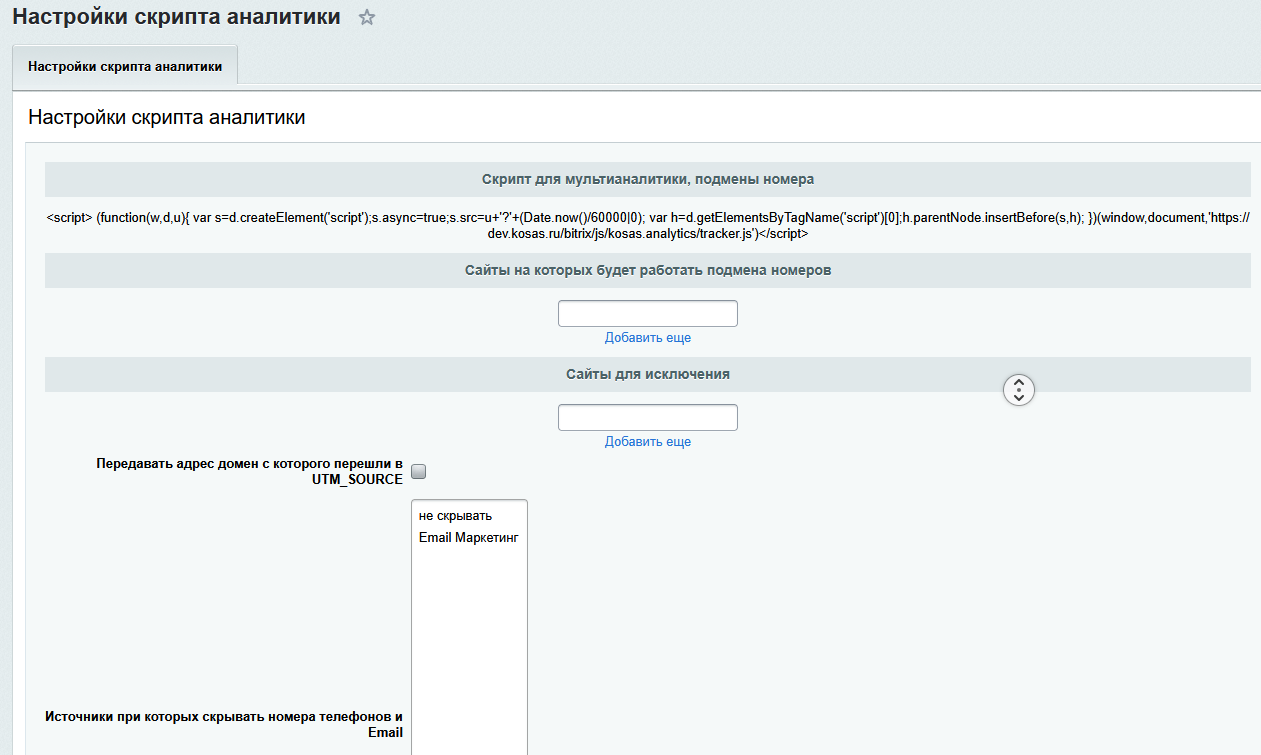Viewport: 1261px width, 755px height.
Task: Focus the input for number substitution sites
Action: (647, 313)
